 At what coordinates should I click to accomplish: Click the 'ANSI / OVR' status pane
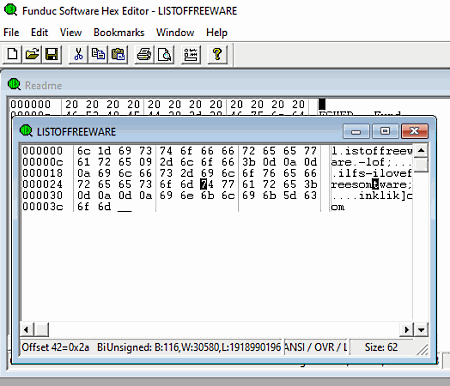click(315, 347)
